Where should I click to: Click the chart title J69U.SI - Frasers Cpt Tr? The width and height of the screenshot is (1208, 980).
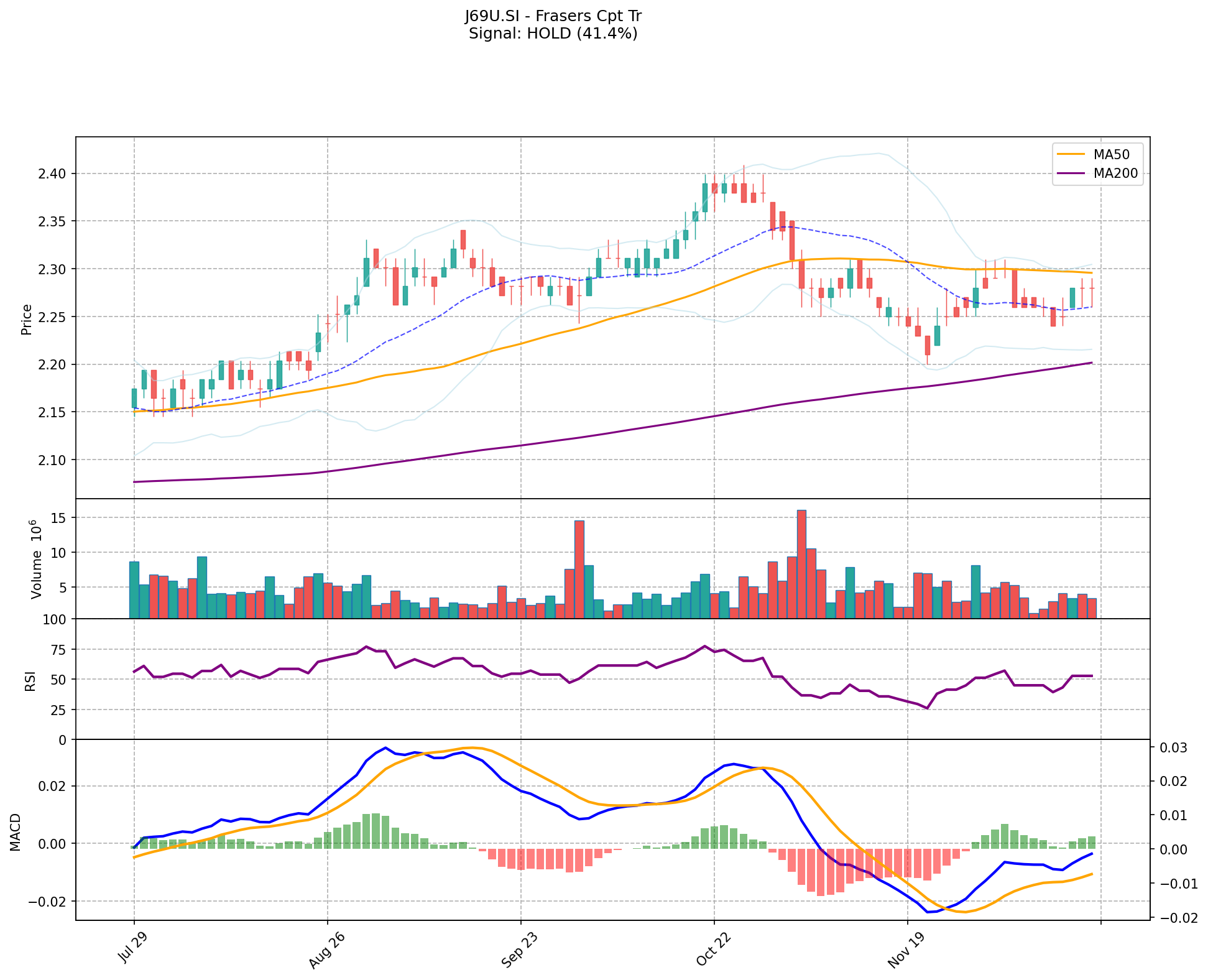point(553,16)
